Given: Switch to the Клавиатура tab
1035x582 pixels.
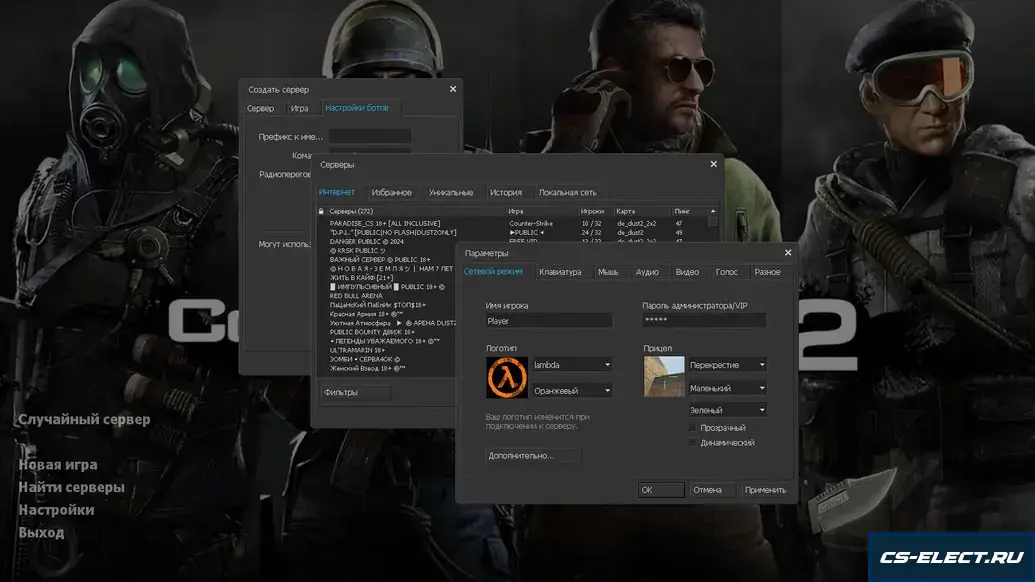Looking at the screenshot, I should click(560, 272).
